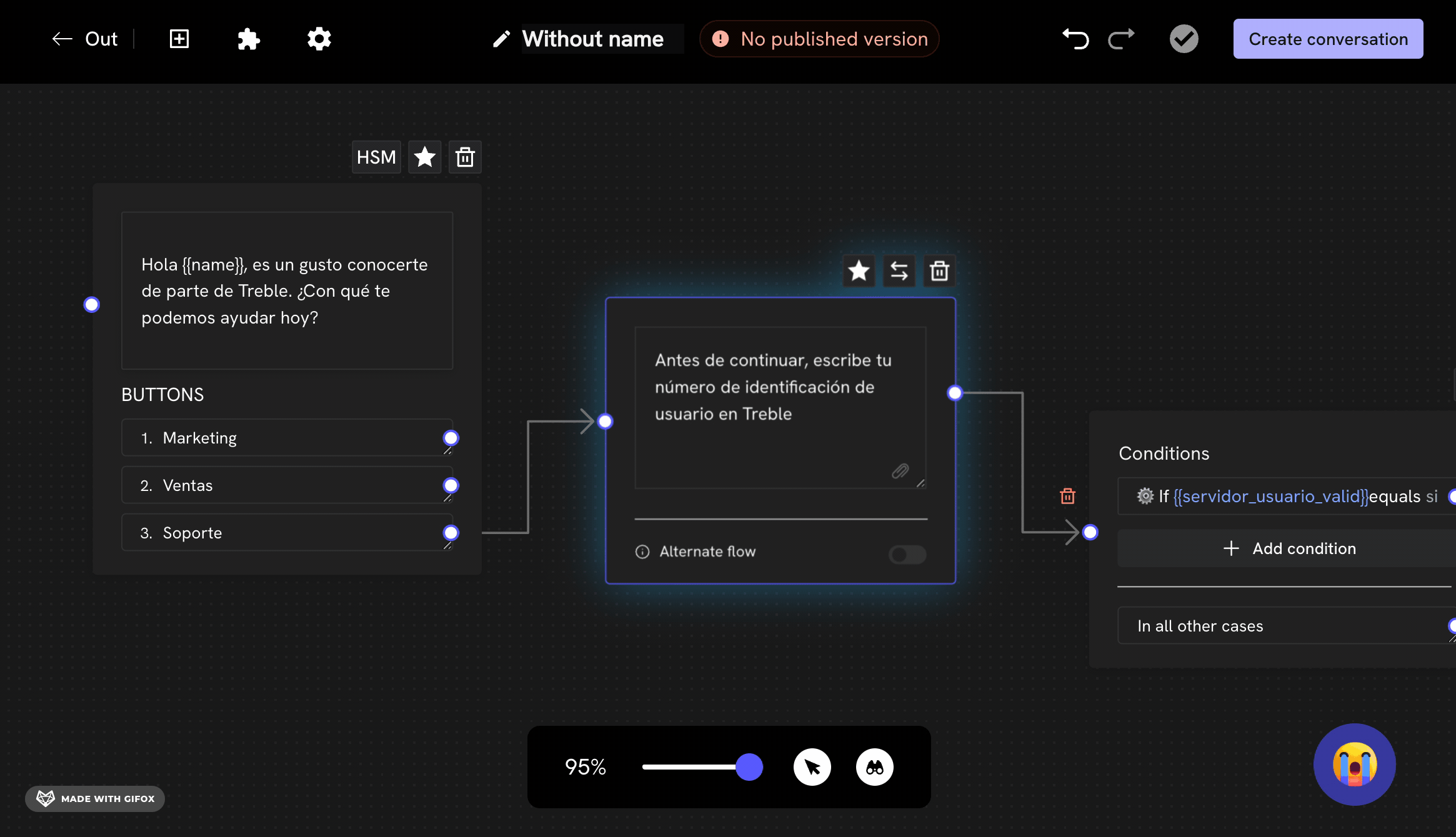Select the cursor pointer mode button
This screenshot has height=837, width=1456.
click(x=812, y=767)
